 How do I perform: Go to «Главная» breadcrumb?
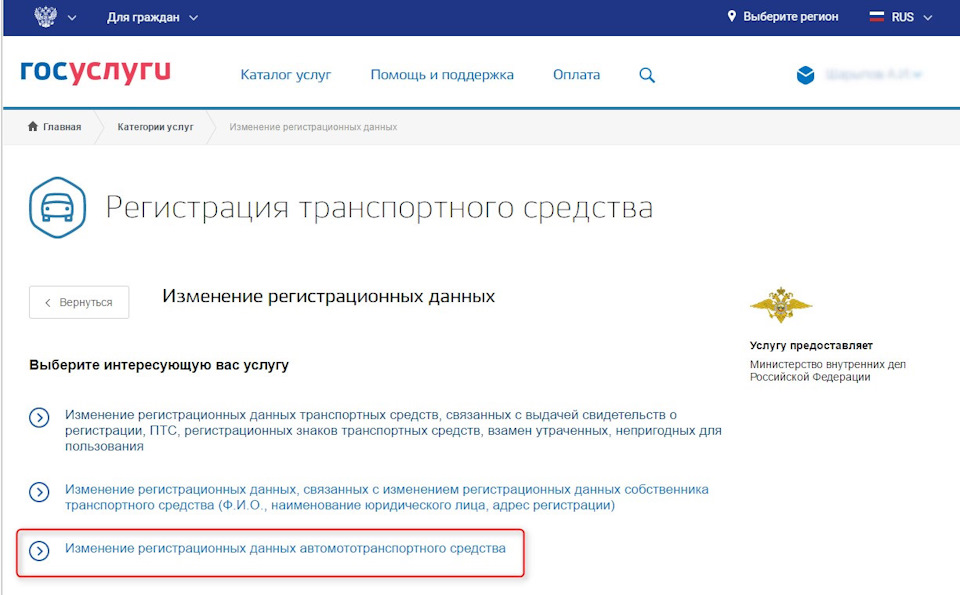[x=62, y=127]
